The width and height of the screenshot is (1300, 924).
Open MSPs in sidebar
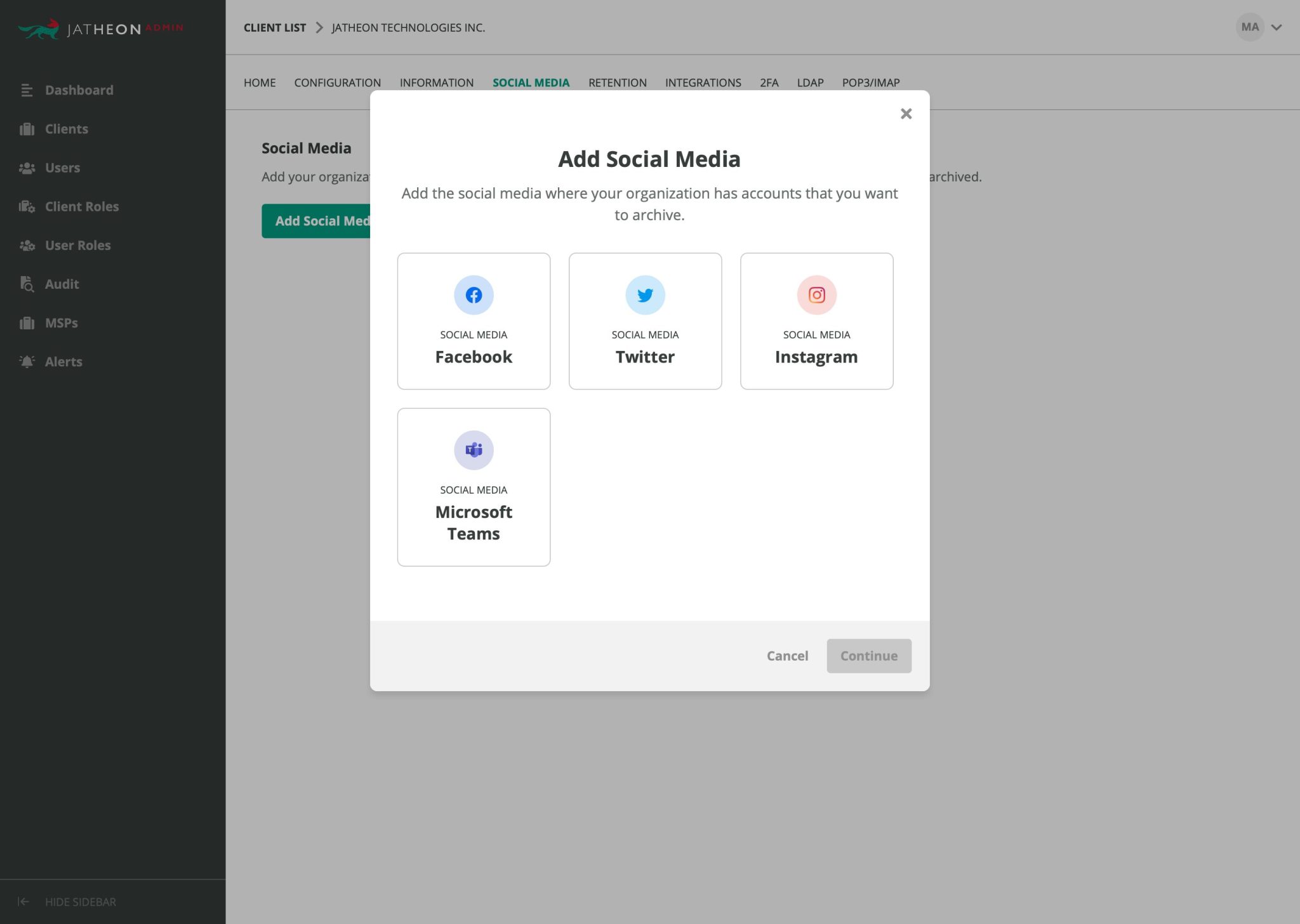(62, 322)
